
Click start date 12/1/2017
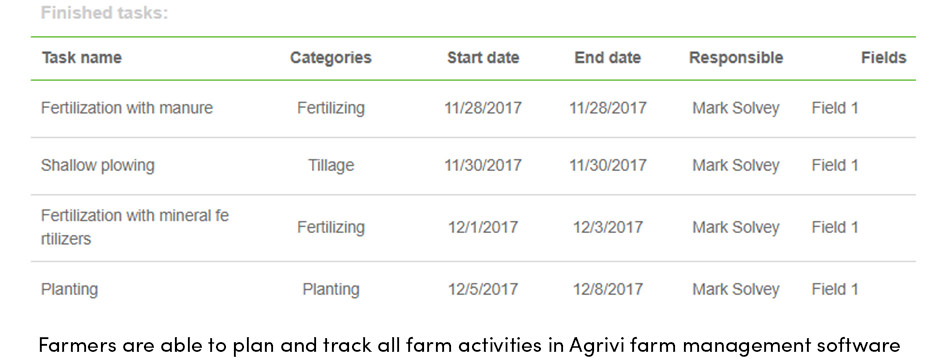pyautogui.click(x=483, y=227)
